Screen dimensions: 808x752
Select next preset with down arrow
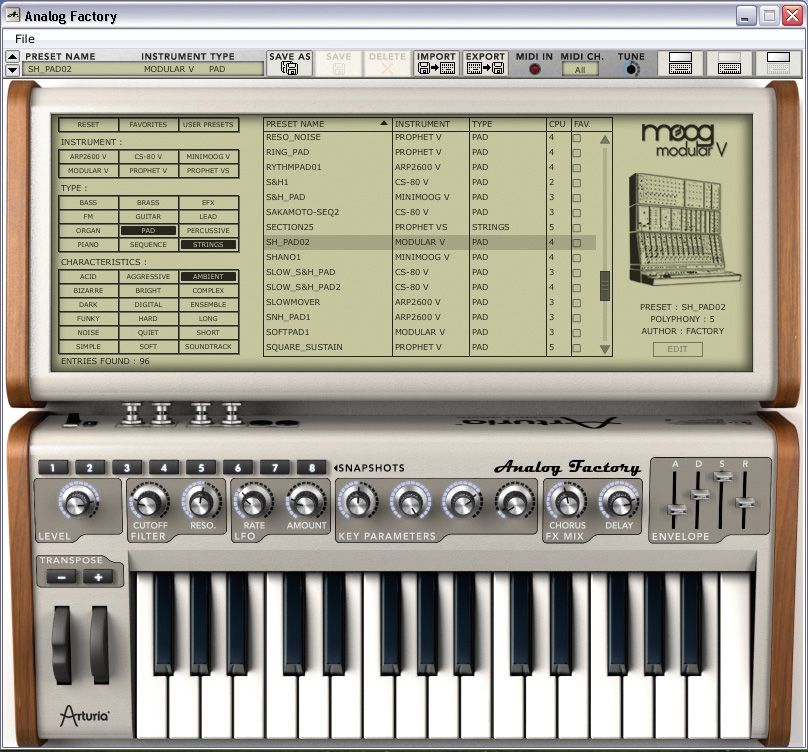point(12,70)
